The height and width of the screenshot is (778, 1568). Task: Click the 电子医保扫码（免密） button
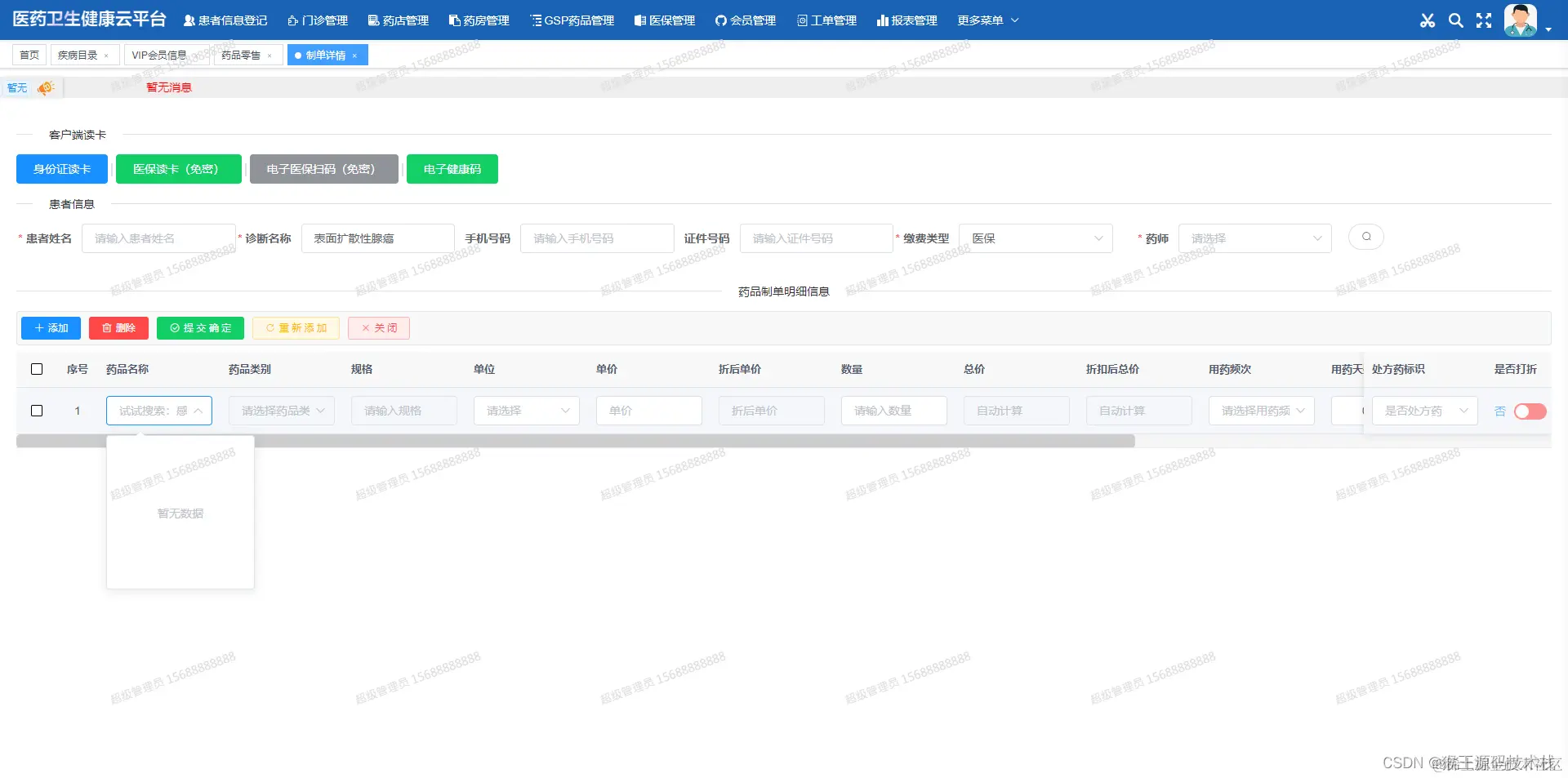pyautogui.click(x=324, y=169)
